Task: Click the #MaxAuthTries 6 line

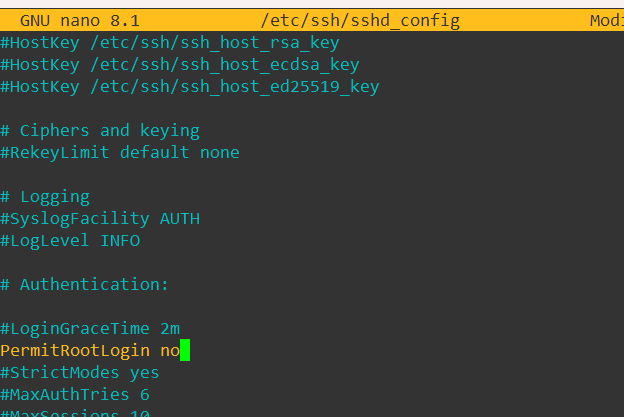Action: [75, 395]
